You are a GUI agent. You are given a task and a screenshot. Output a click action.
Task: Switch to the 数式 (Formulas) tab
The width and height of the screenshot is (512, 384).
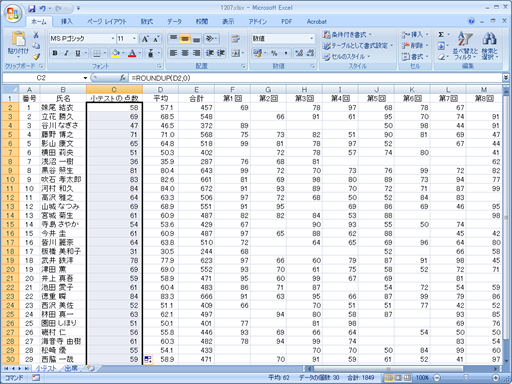[x=147, y=22]
